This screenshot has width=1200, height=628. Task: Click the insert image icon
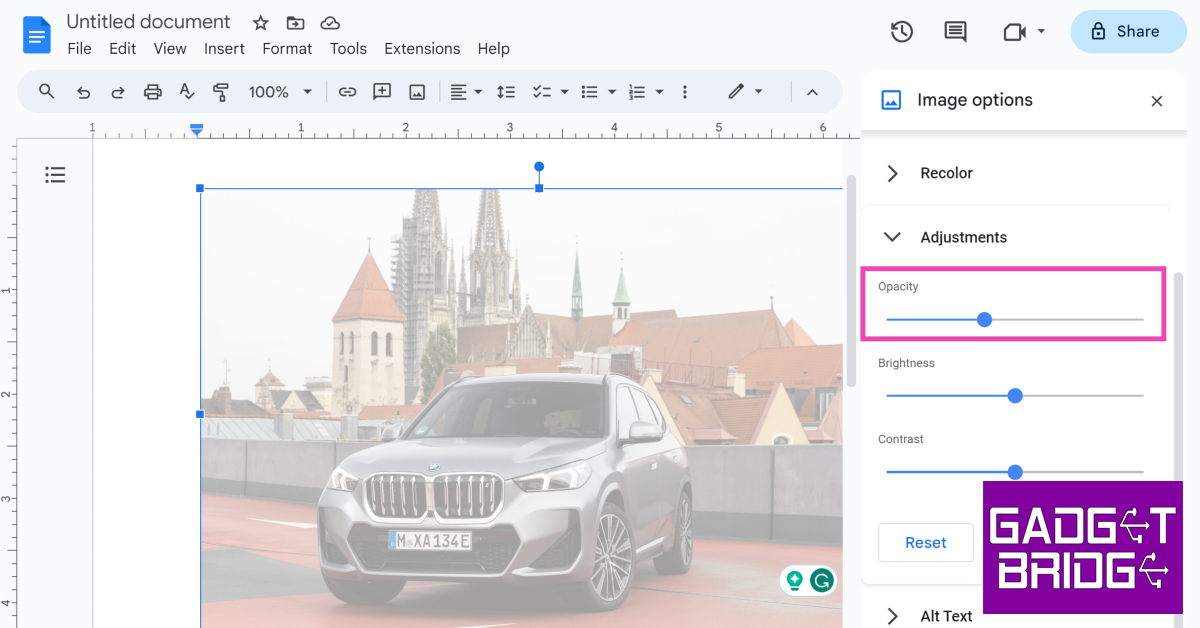(417, 92)
